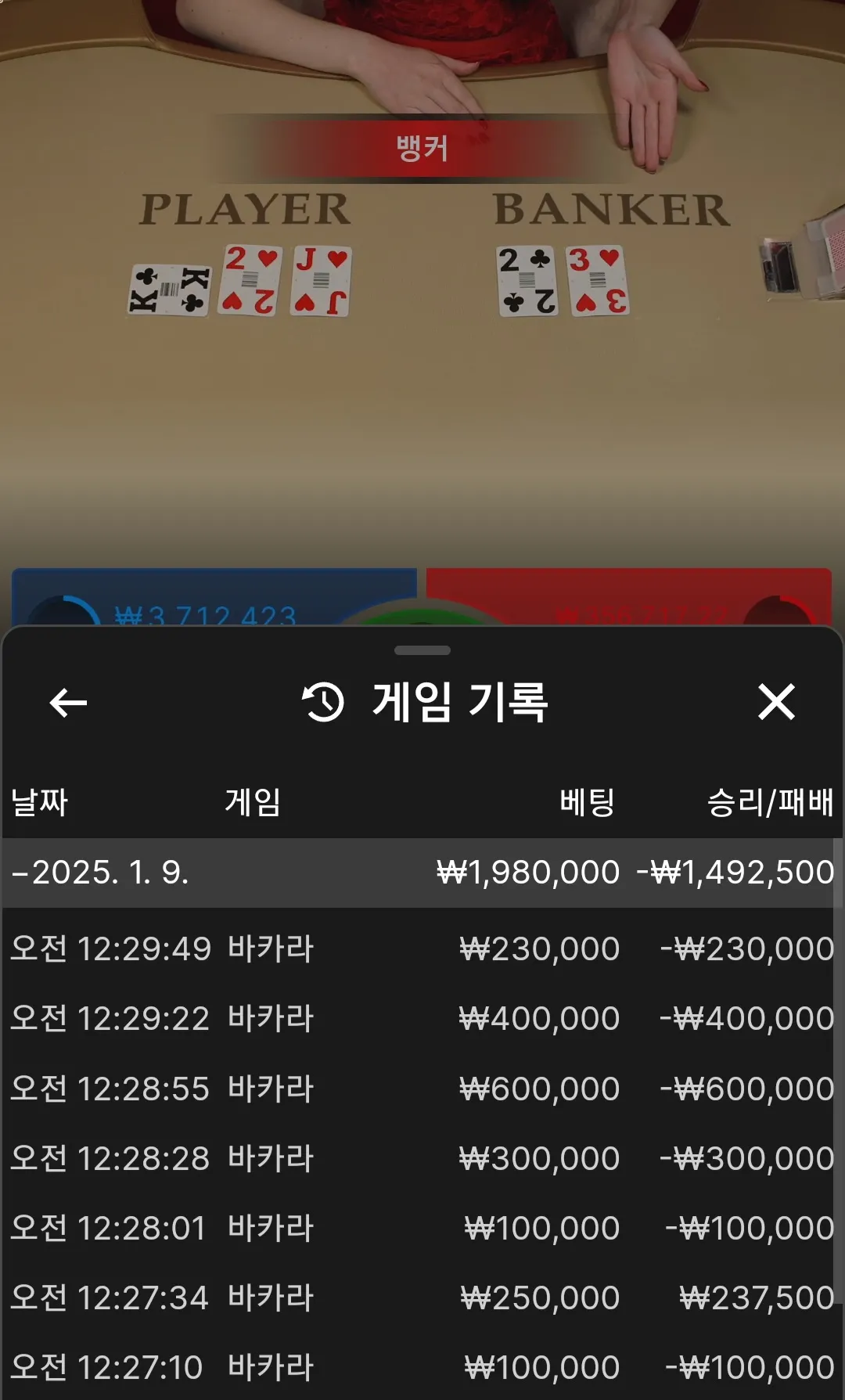Viewport: 845px width, 1400px height.
Task: Select the 승리/패배 column header
Action: (x=770, y=802)
